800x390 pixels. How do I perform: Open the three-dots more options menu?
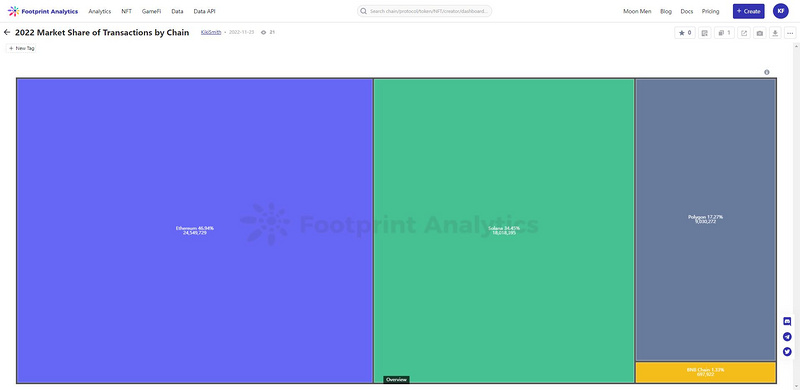tap(790, 33)
